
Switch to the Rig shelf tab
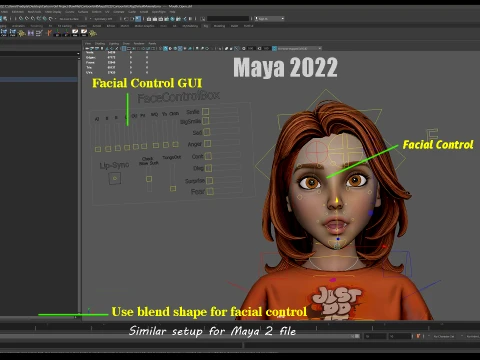(x=206, y=26)
